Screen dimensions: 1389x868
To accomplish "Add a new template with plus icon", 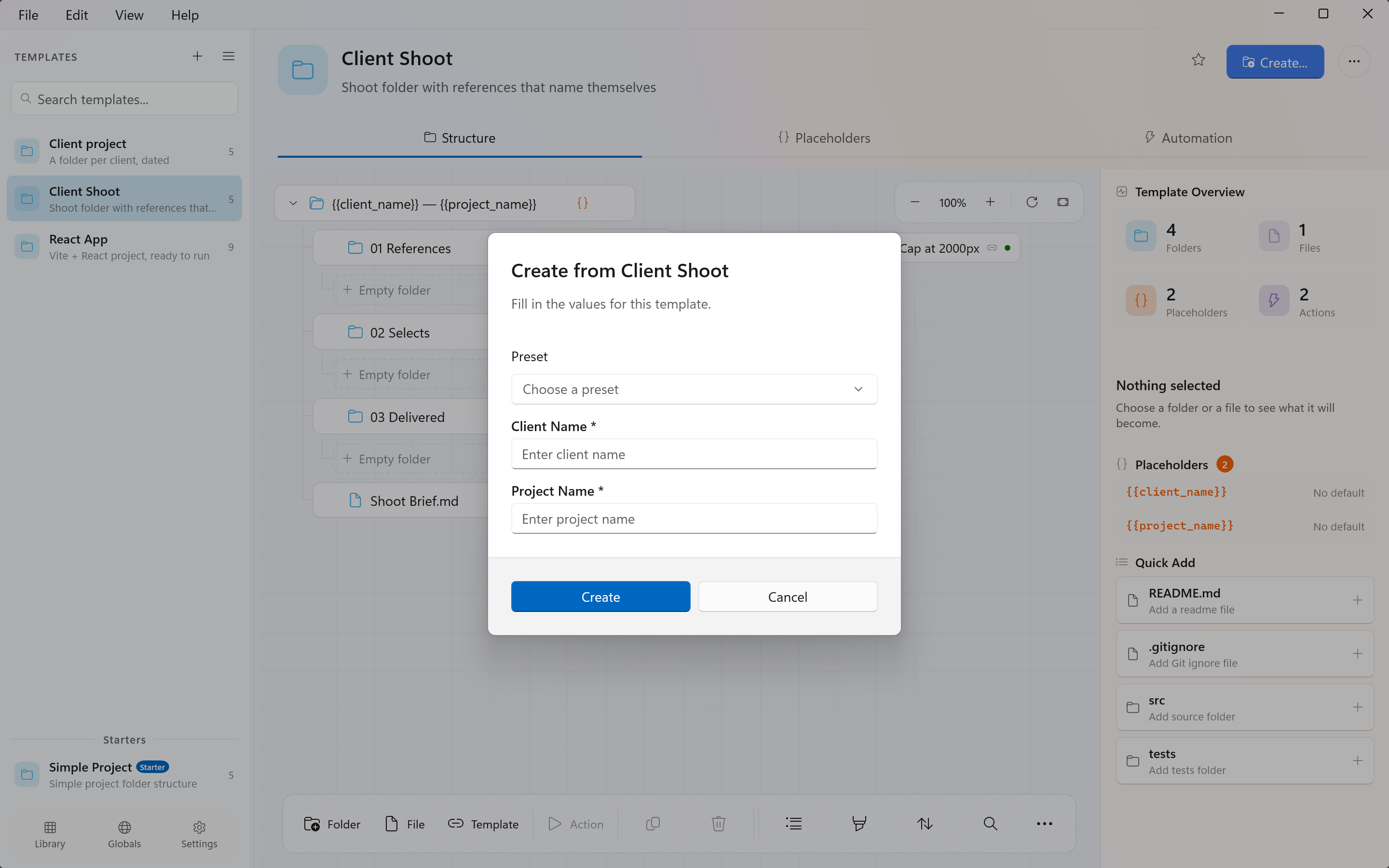I will coord(197,56).
